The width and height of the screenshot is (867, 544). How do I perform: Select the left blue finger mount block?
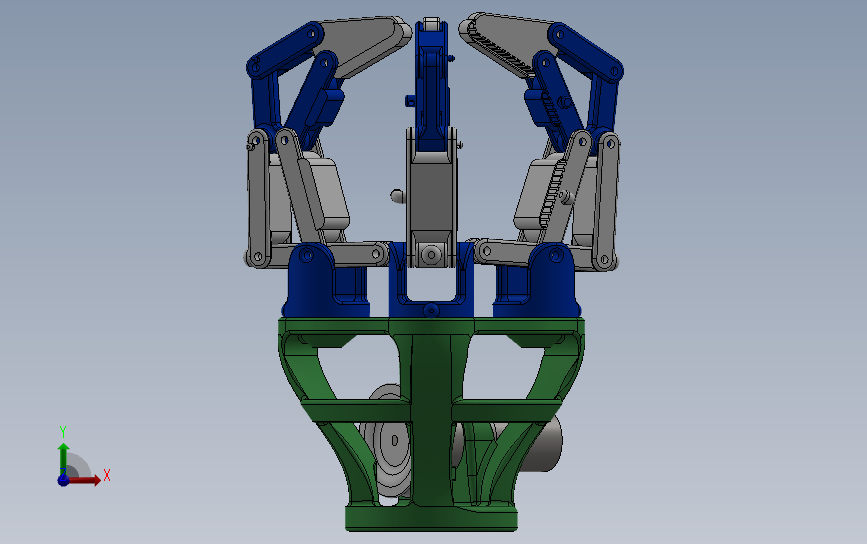(x=325, y=281)
